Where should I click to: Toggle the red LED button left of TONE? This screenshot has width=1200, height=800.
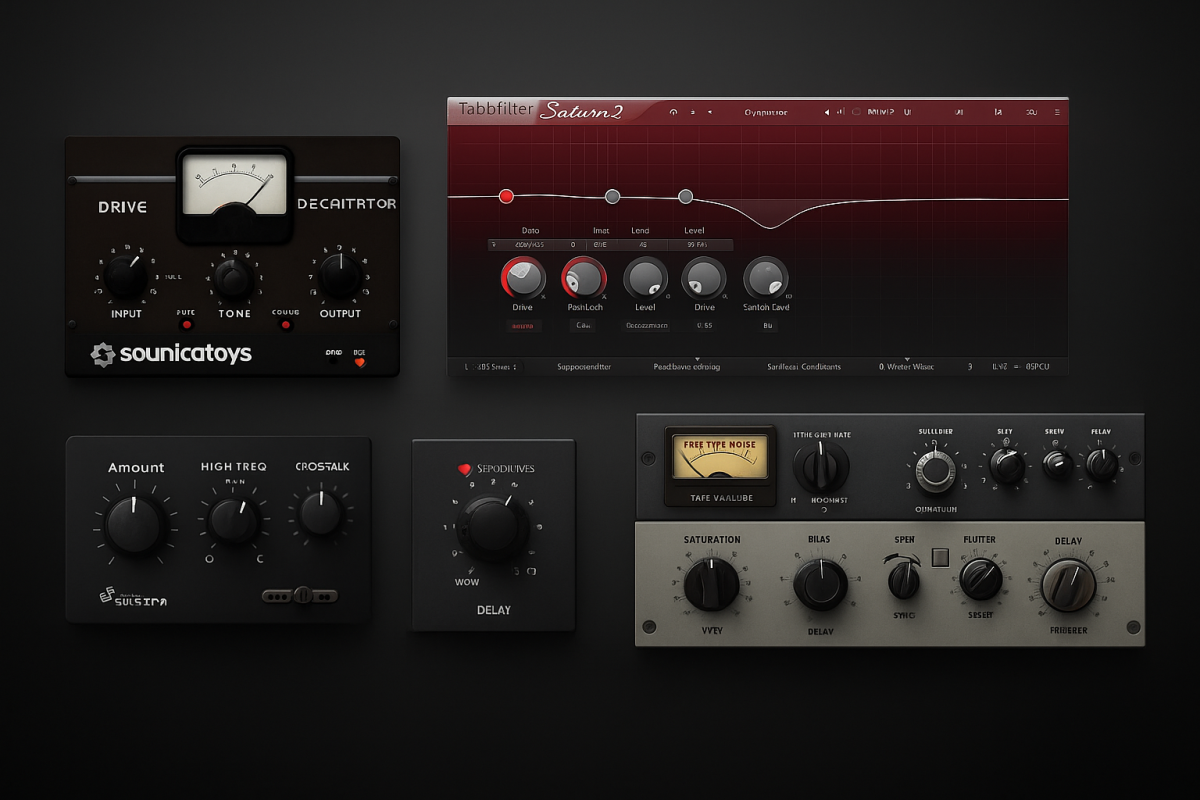tap(186, 324)
